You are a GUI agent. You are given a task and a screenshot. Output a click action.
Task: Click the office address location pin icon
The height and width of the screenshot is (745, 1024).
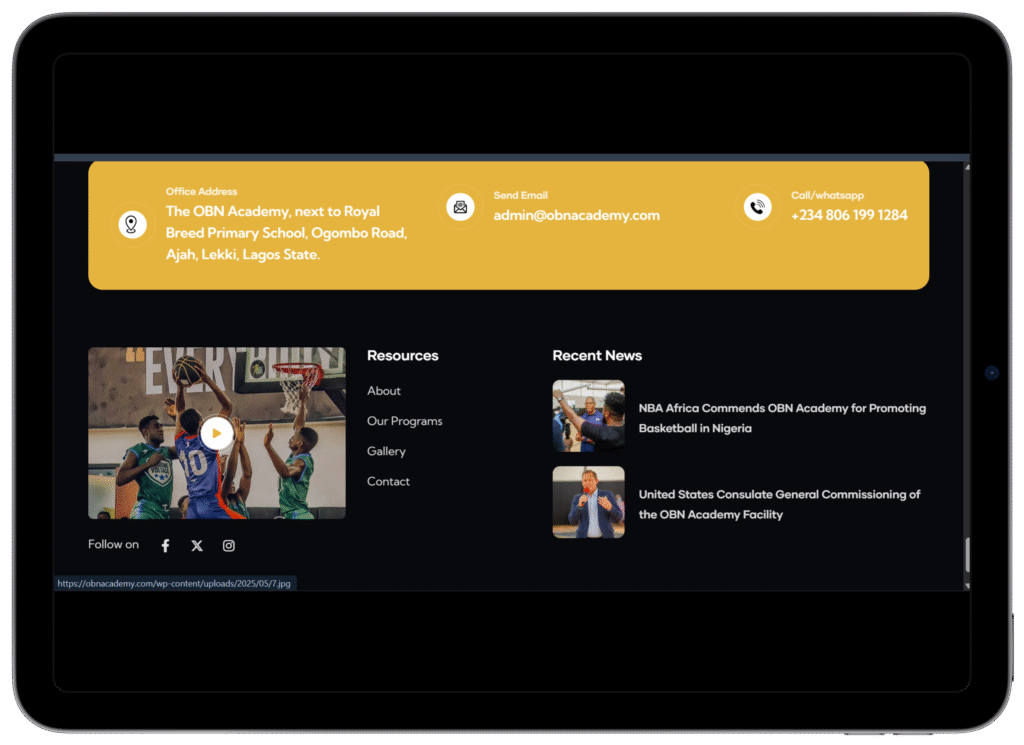click(x=132, y=224)
